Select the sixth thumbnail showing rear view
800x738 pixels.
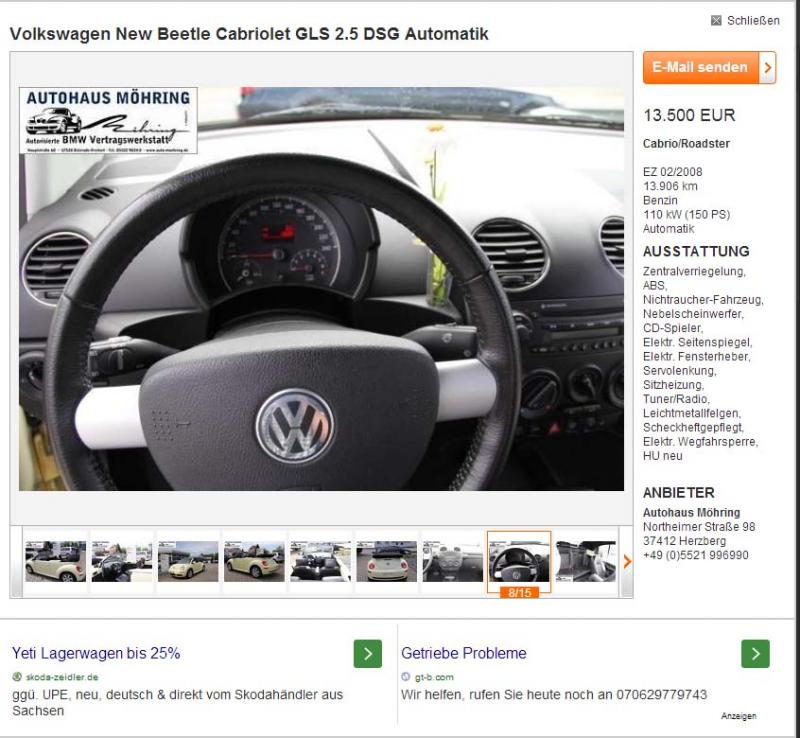[386, 561]
